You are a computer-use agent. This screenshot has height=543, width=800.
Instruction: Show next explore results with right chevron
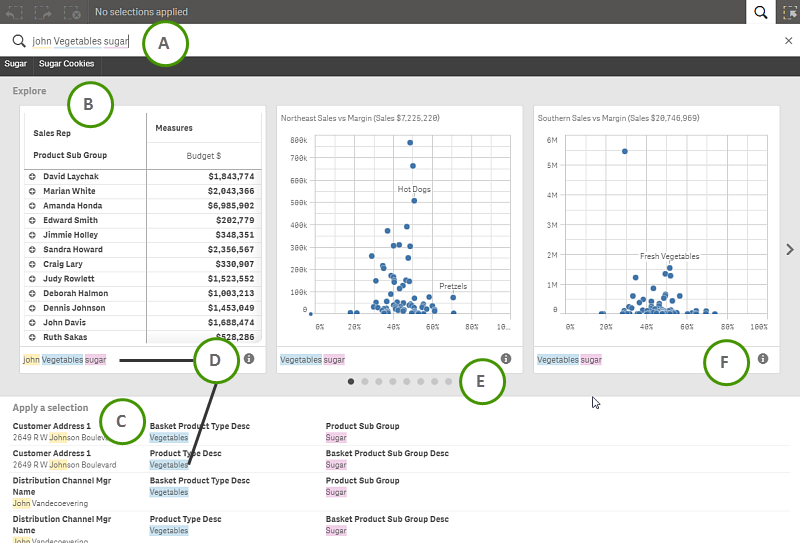pos(789,249)
